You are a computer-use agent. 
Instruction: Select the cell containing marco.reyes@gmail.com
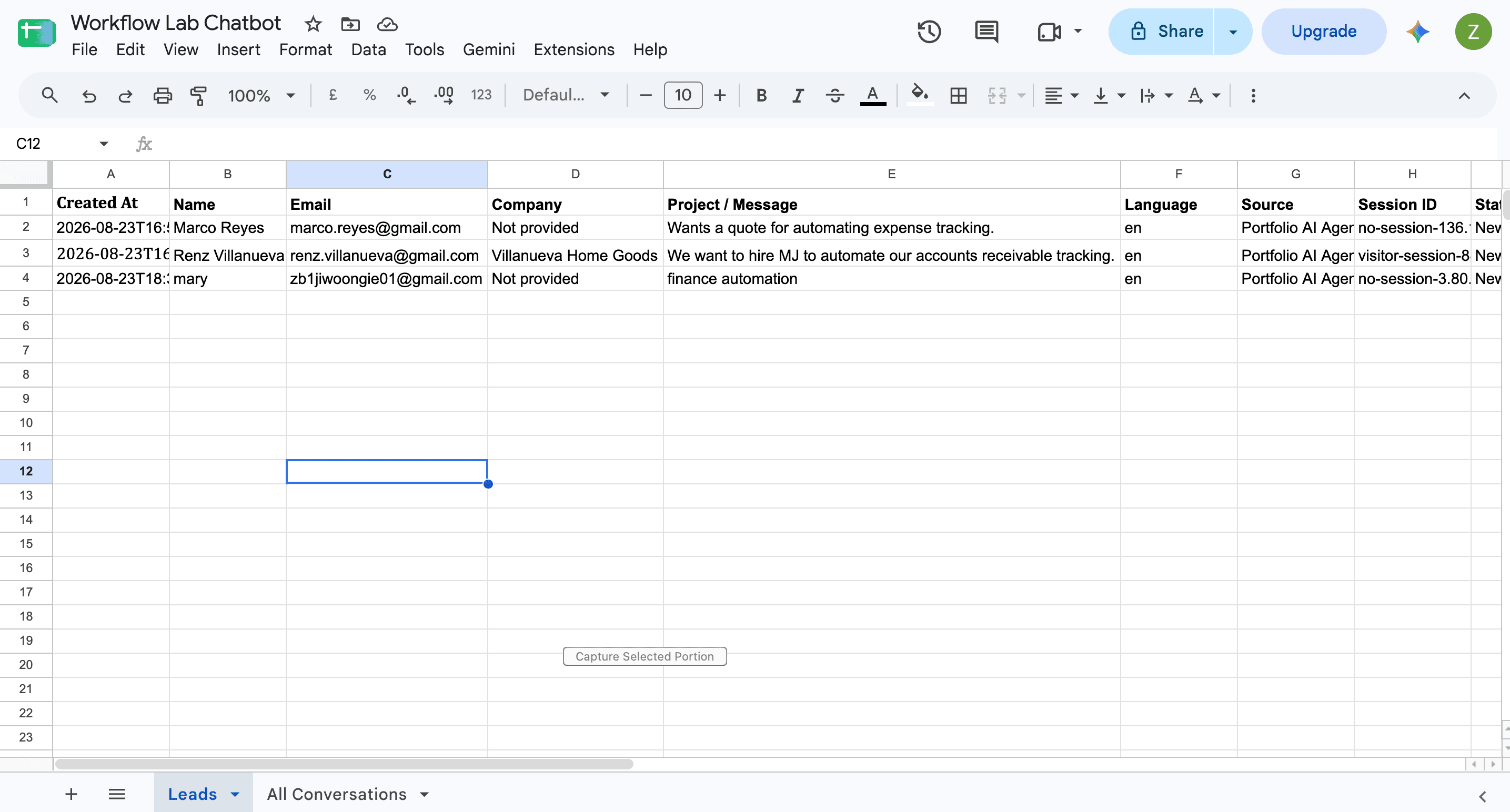tap(387, 227)
